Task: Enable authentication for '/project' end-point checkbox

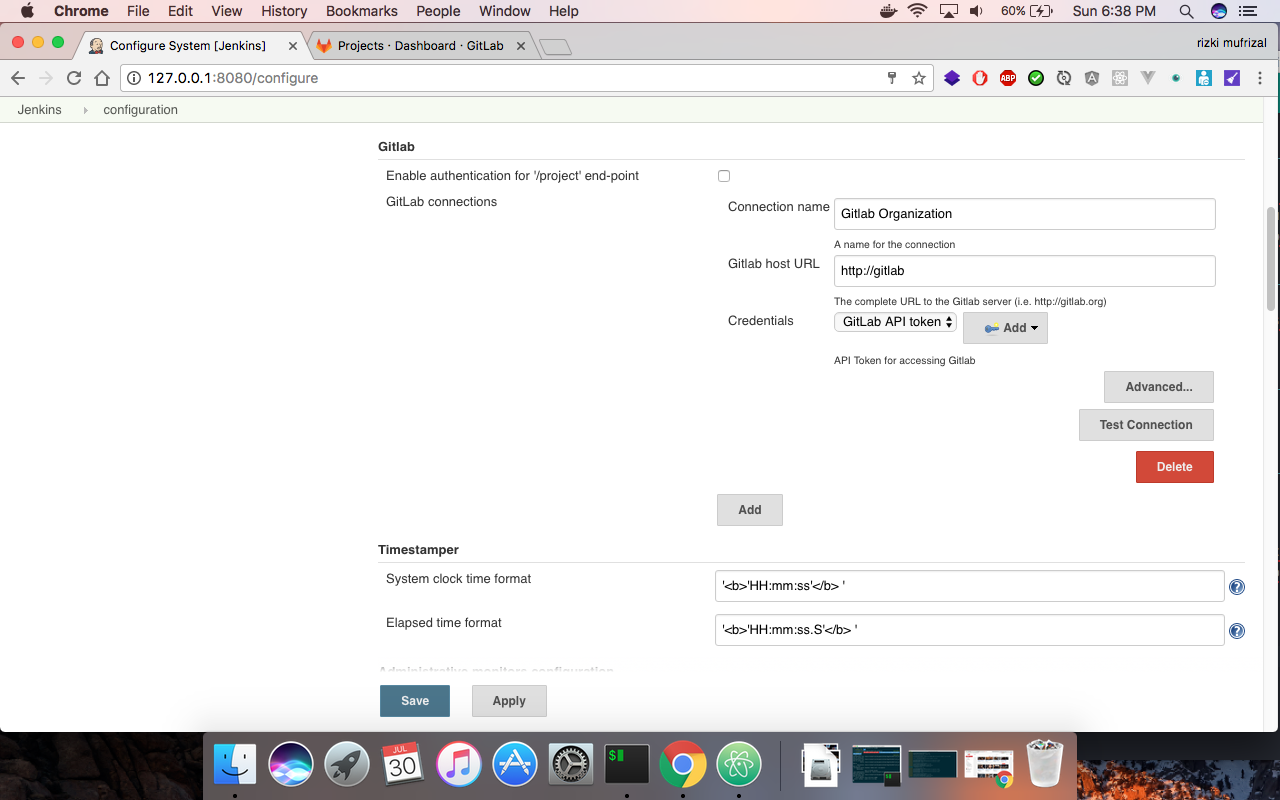Action: 724,176
